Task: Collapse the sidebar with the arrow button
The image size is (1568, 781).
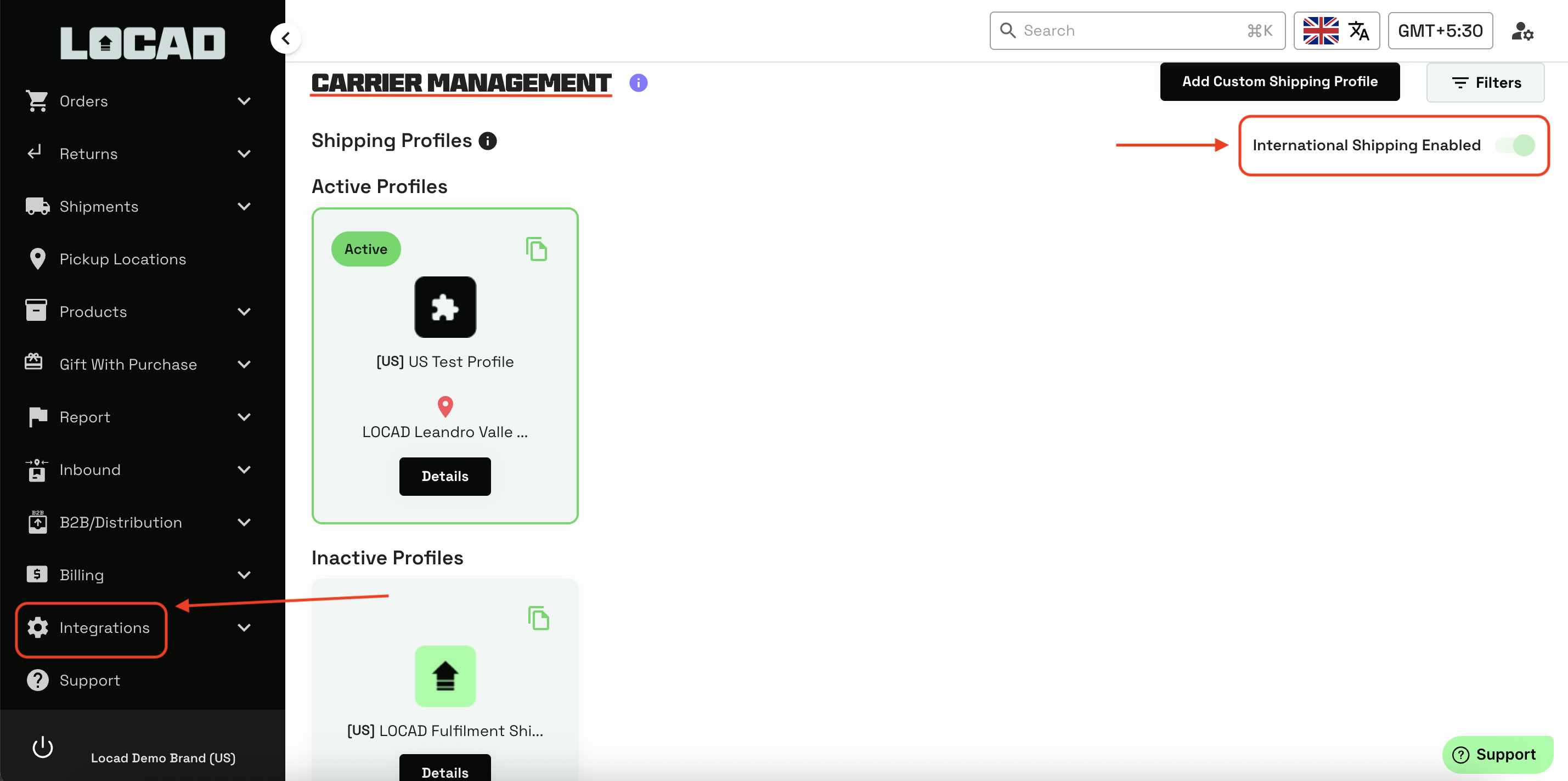Action: pos(285,38)
